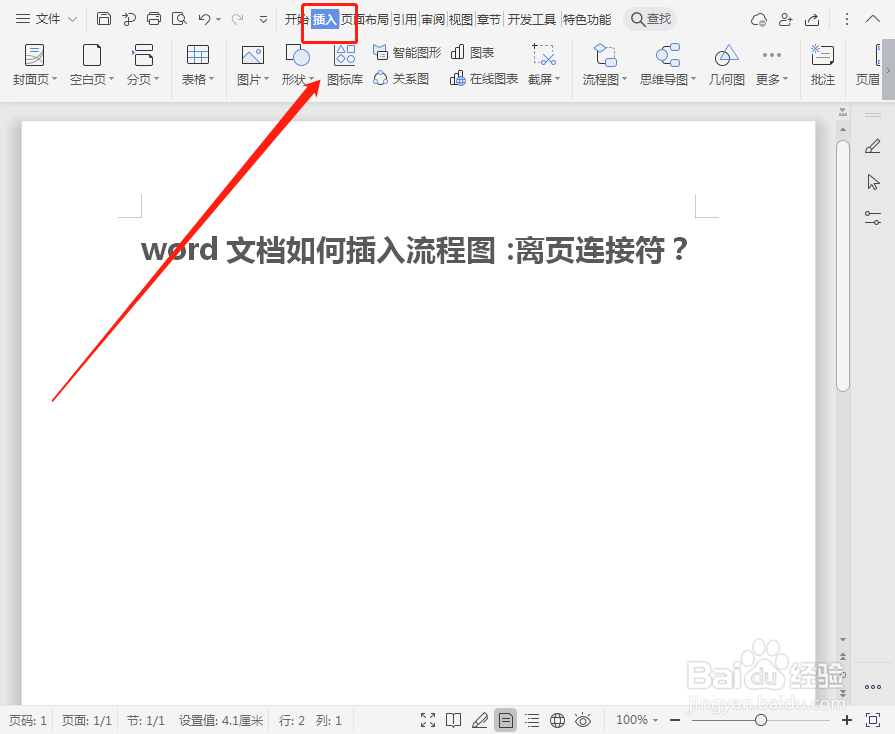
Task: Open the collaboration add-user icon
Action: coord(785,19)
